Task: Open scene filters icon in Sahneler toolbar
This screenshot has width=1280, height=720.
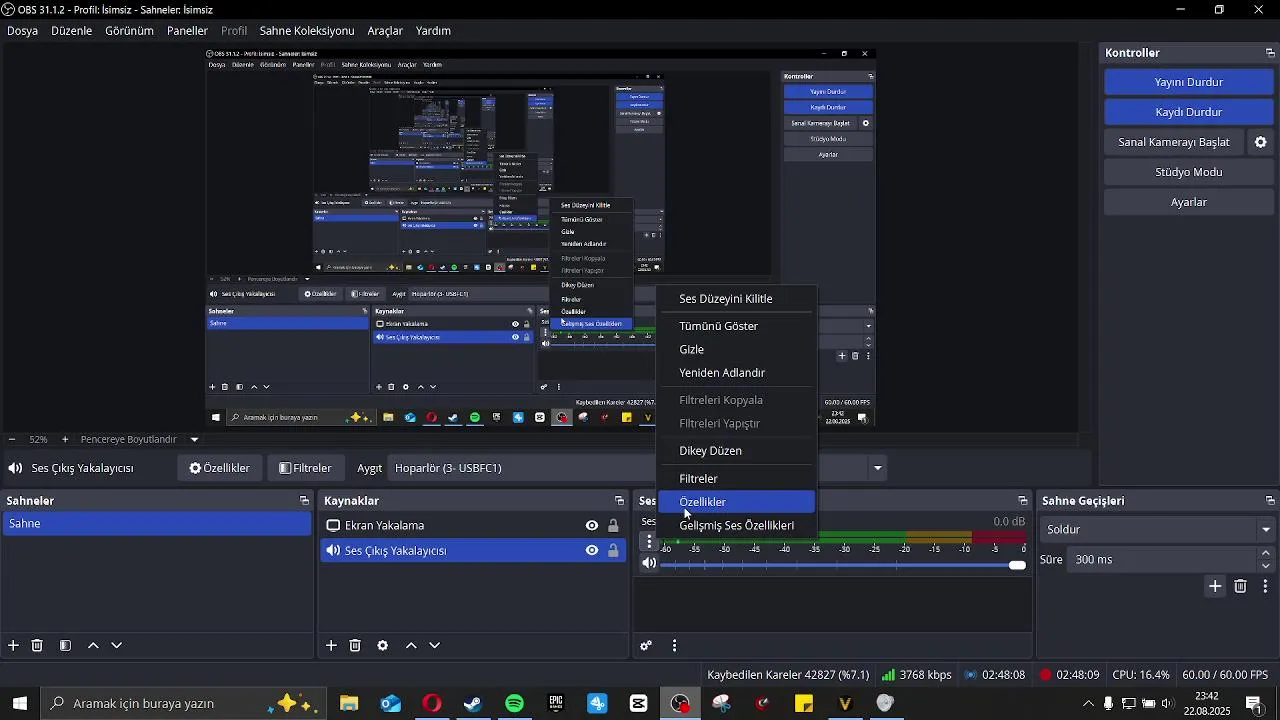Action: pyautogui.click(x=65, y=646)
